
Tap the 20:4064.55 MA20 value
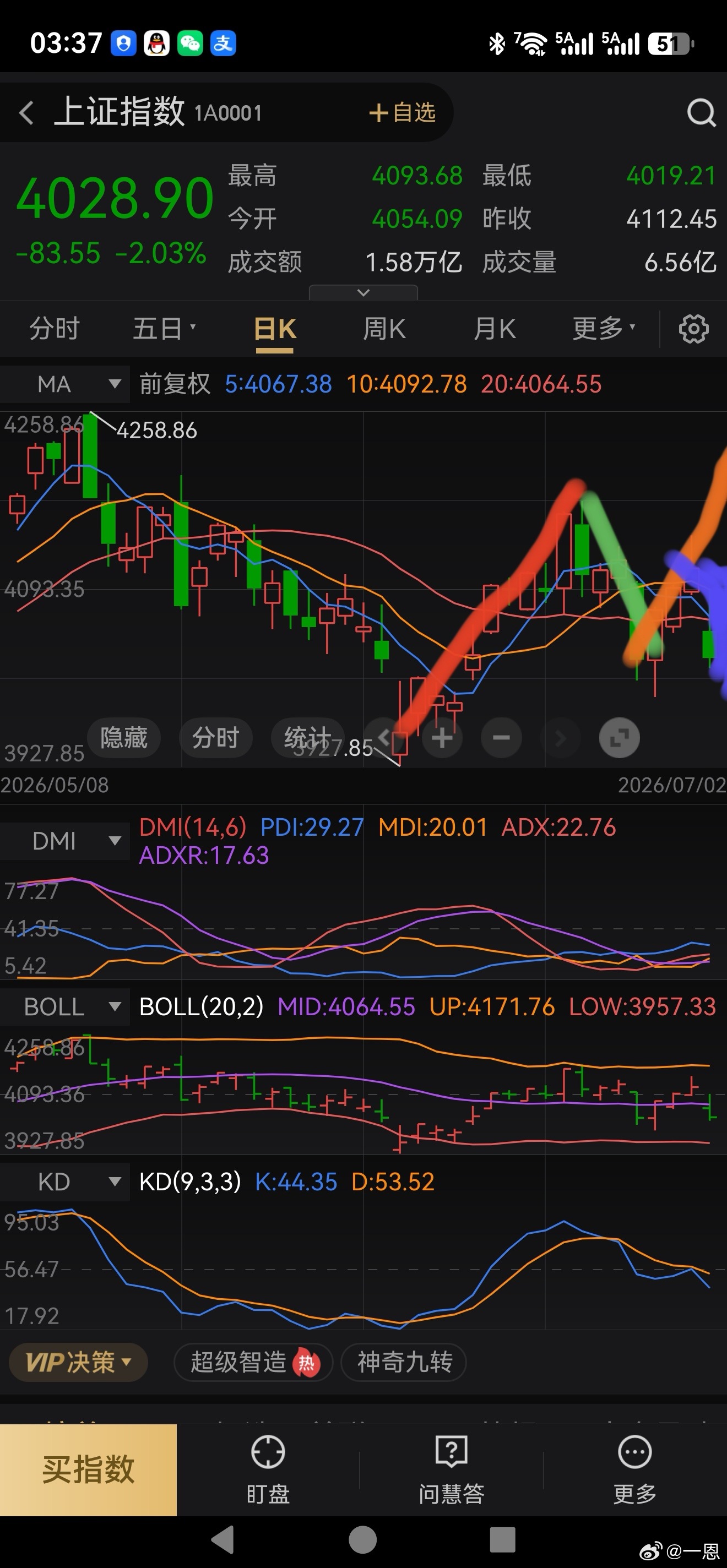click(541, 384)
